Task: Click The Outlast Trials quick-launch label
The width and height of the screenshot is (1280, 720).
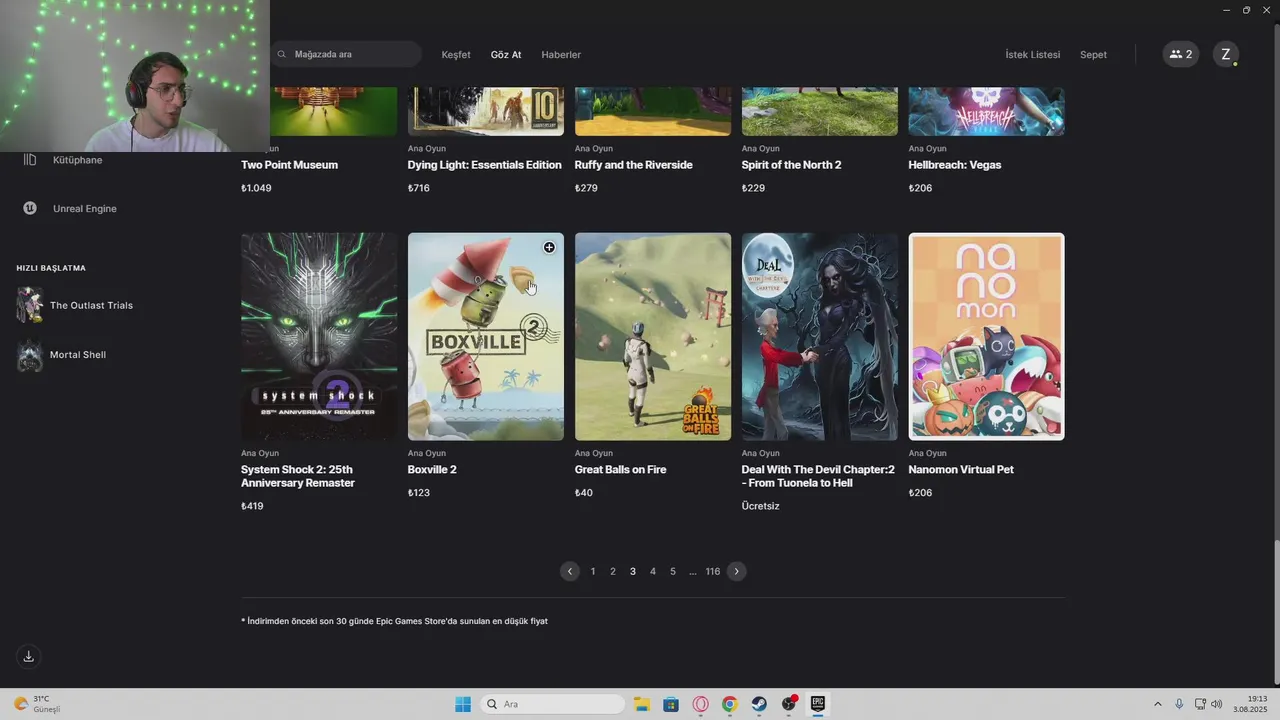Action: [x=91, y=305]
